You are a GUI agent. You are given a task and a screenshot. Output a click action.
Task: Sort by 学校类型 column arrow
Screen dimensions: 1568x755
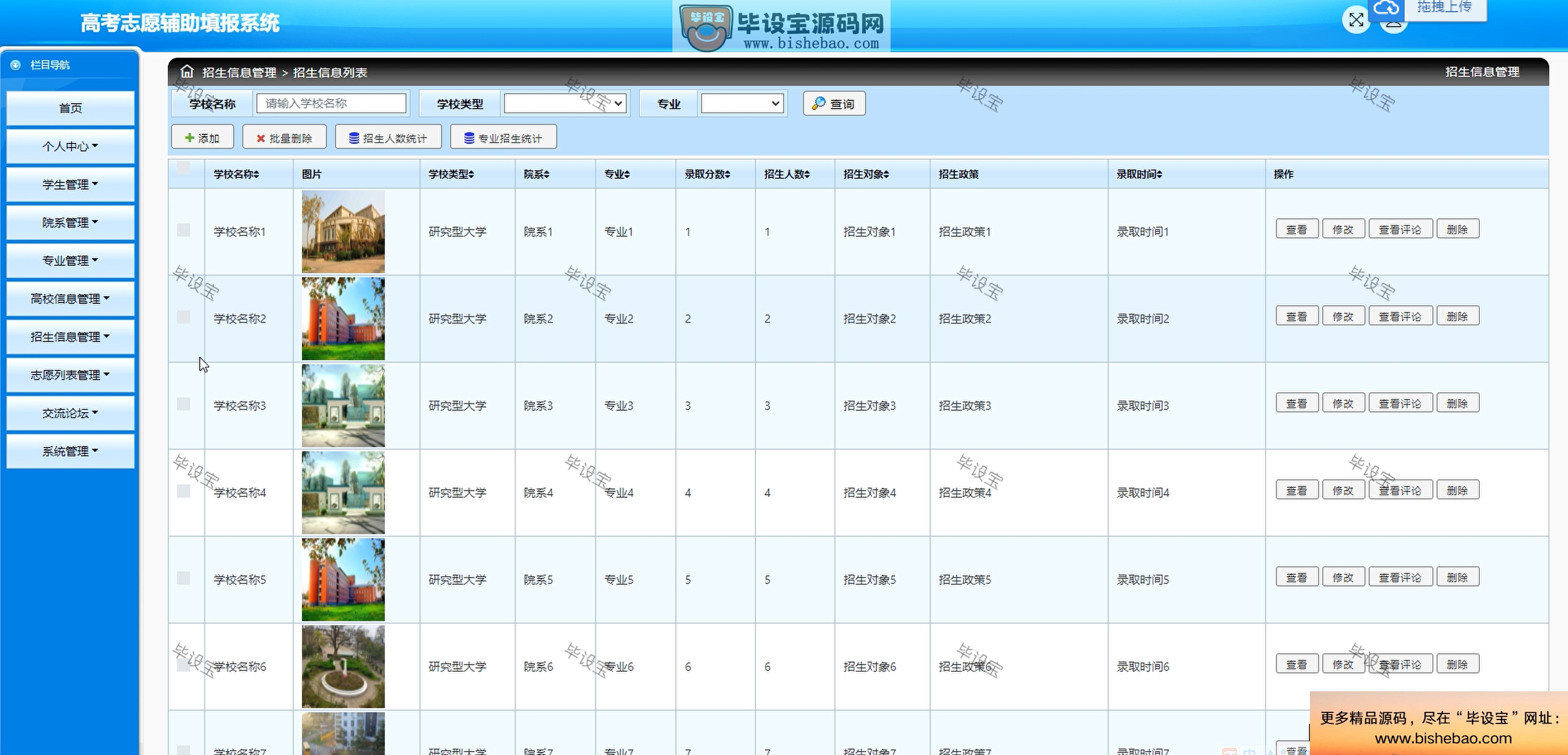point(471,174)
